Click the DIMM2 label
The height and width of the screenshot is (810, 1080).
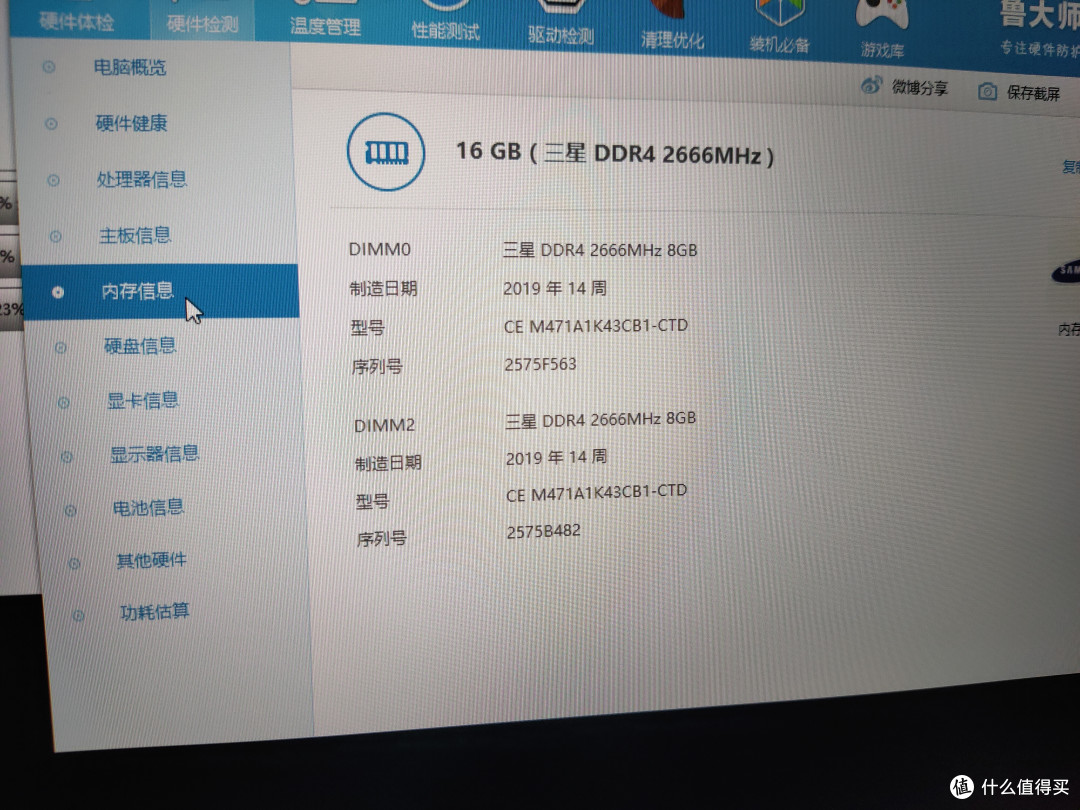point(384,425)
